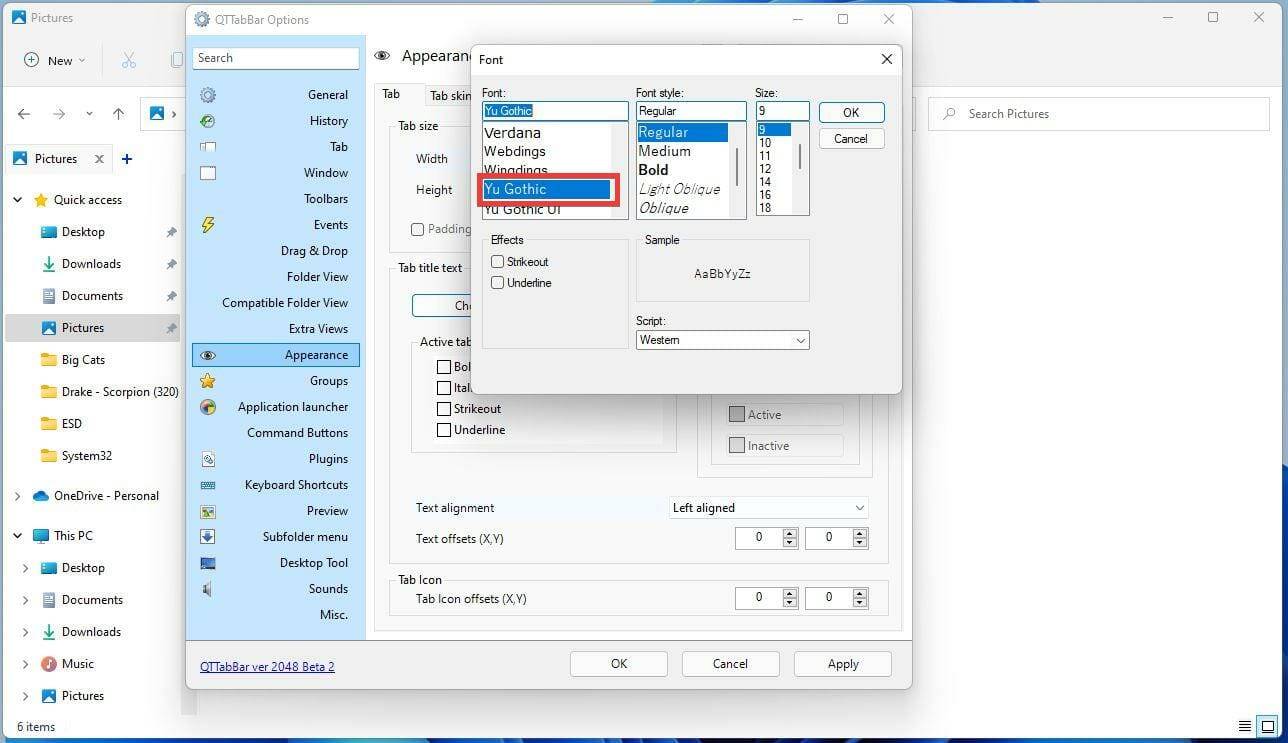Select the Events lightning bolt icon
This screenshot has width=1288, height=743.
pos(208,225)
